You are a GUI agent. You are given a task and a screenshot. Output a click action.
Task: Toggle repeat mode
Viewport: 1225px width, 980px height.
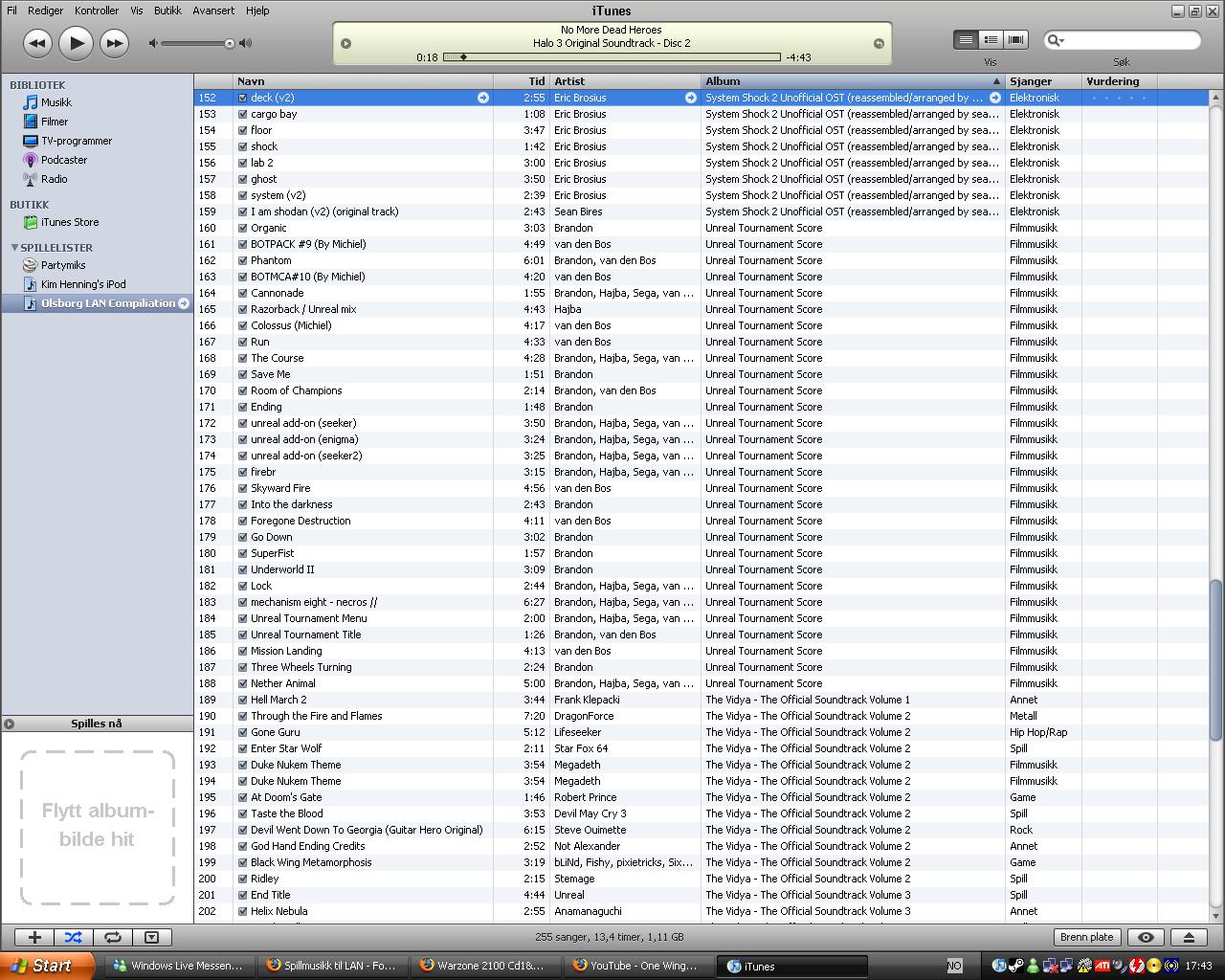112,938
